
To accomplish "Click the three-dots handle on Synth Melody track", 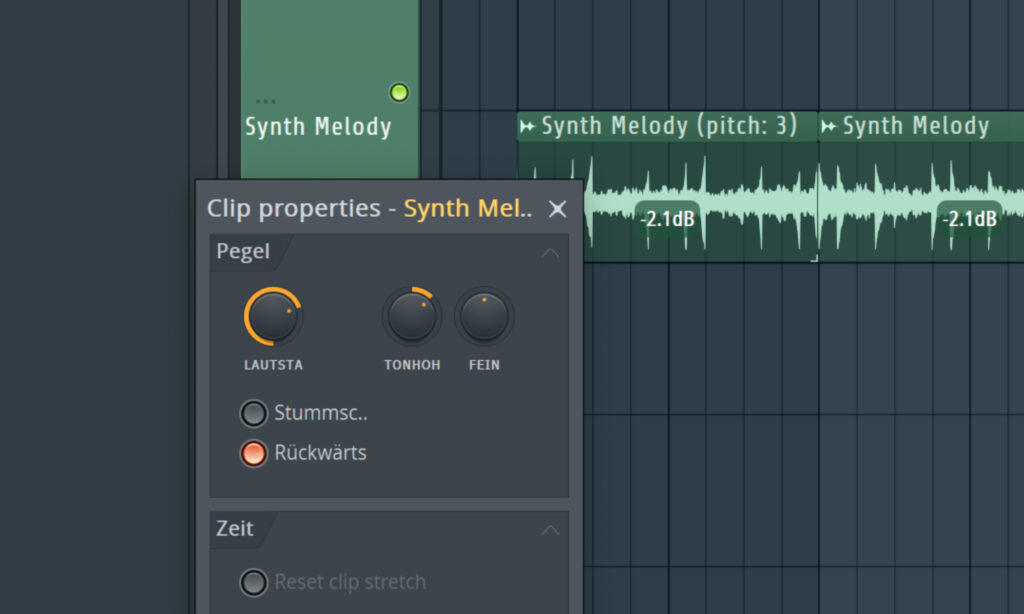I will coord(265,101).
